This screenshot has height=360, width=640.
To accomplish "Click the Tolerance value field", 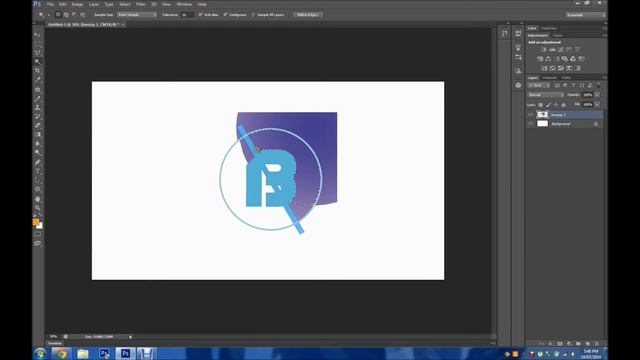I will 187,15.
